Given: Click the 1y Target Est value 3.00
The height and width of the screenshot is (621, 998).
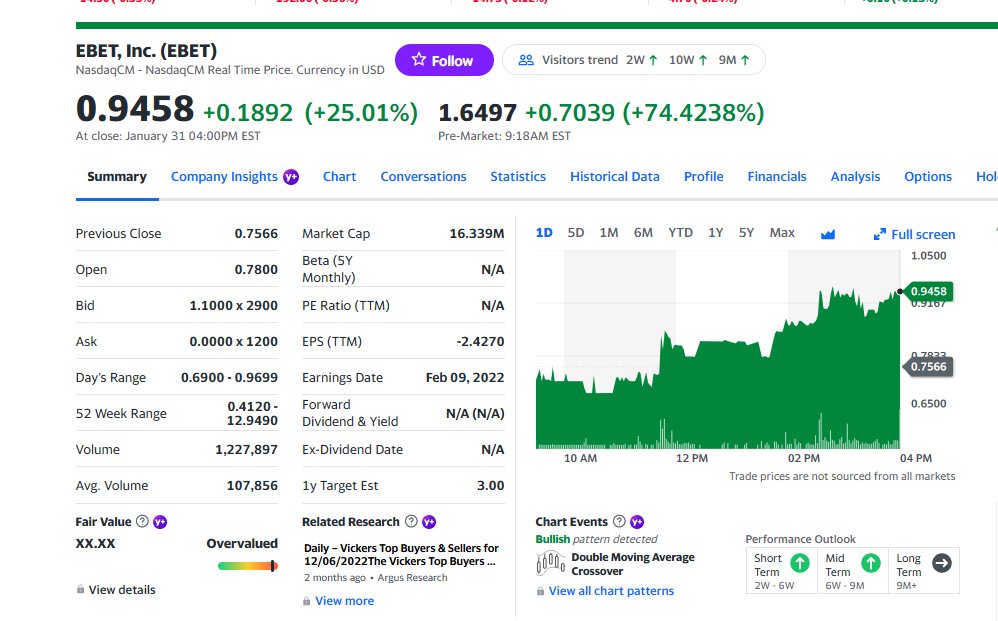Looking at the screenshot, I should coord(491,485).
